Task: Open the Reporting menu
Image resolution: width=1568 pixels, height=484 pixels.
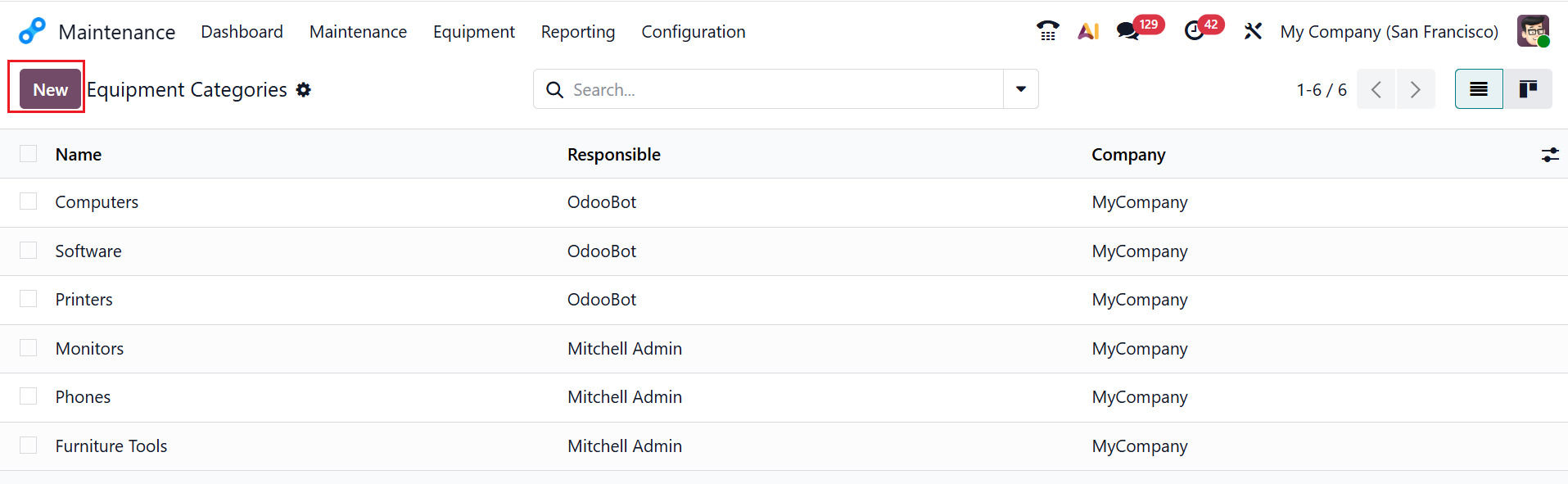Action: pos(577,32)
